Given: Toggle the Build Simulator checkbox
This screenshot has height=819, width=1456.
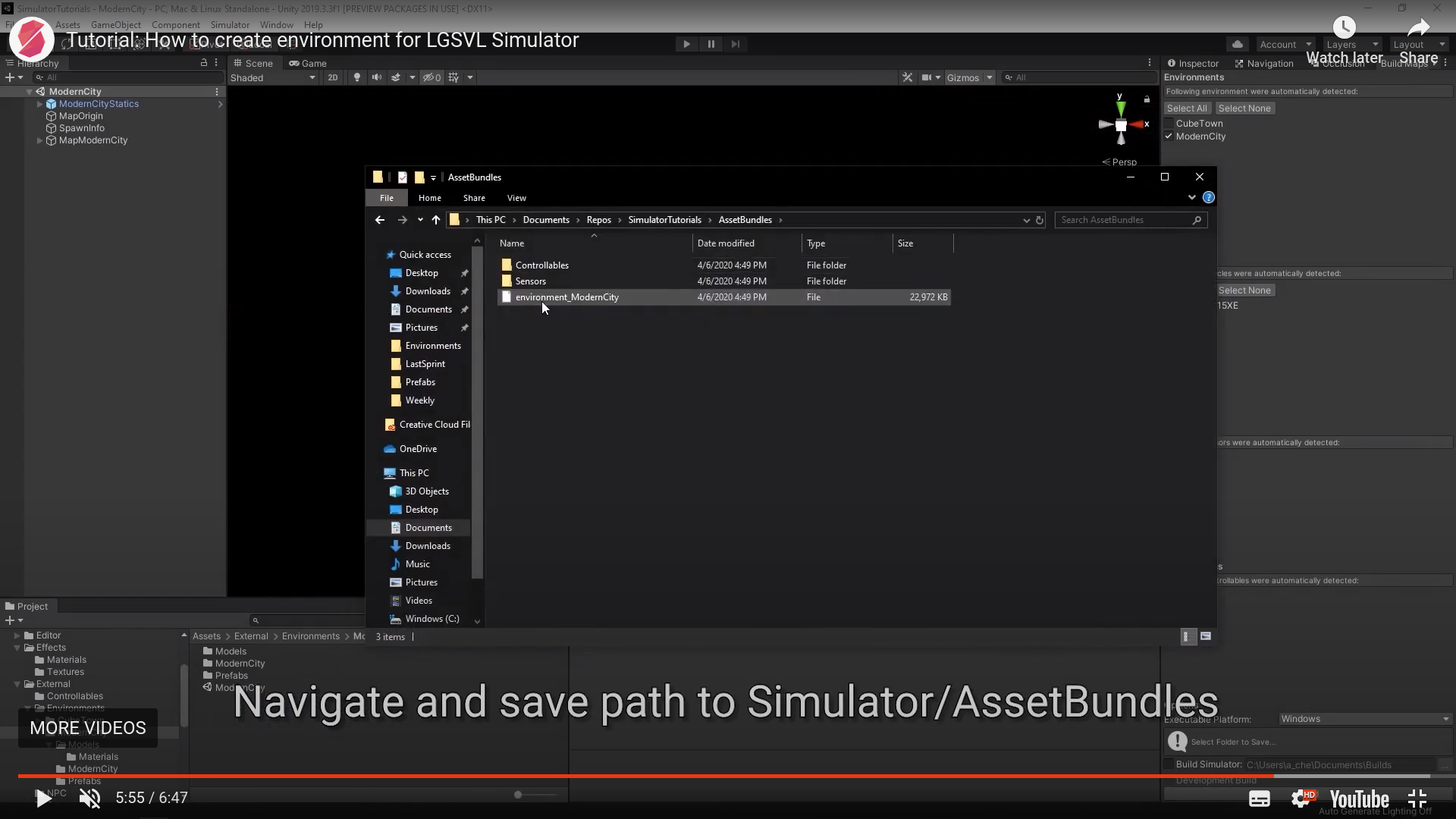Looking at the screenshot, I should click(x=1169, y=764).
